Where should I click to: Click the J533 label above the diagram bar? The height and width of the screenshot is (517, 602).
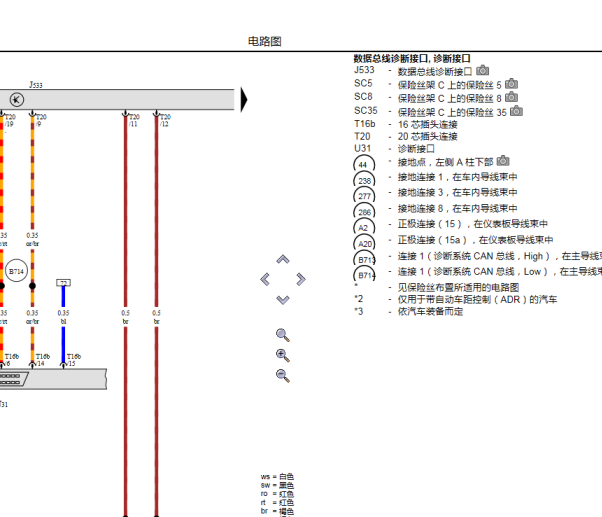click(x=36, y=85)
